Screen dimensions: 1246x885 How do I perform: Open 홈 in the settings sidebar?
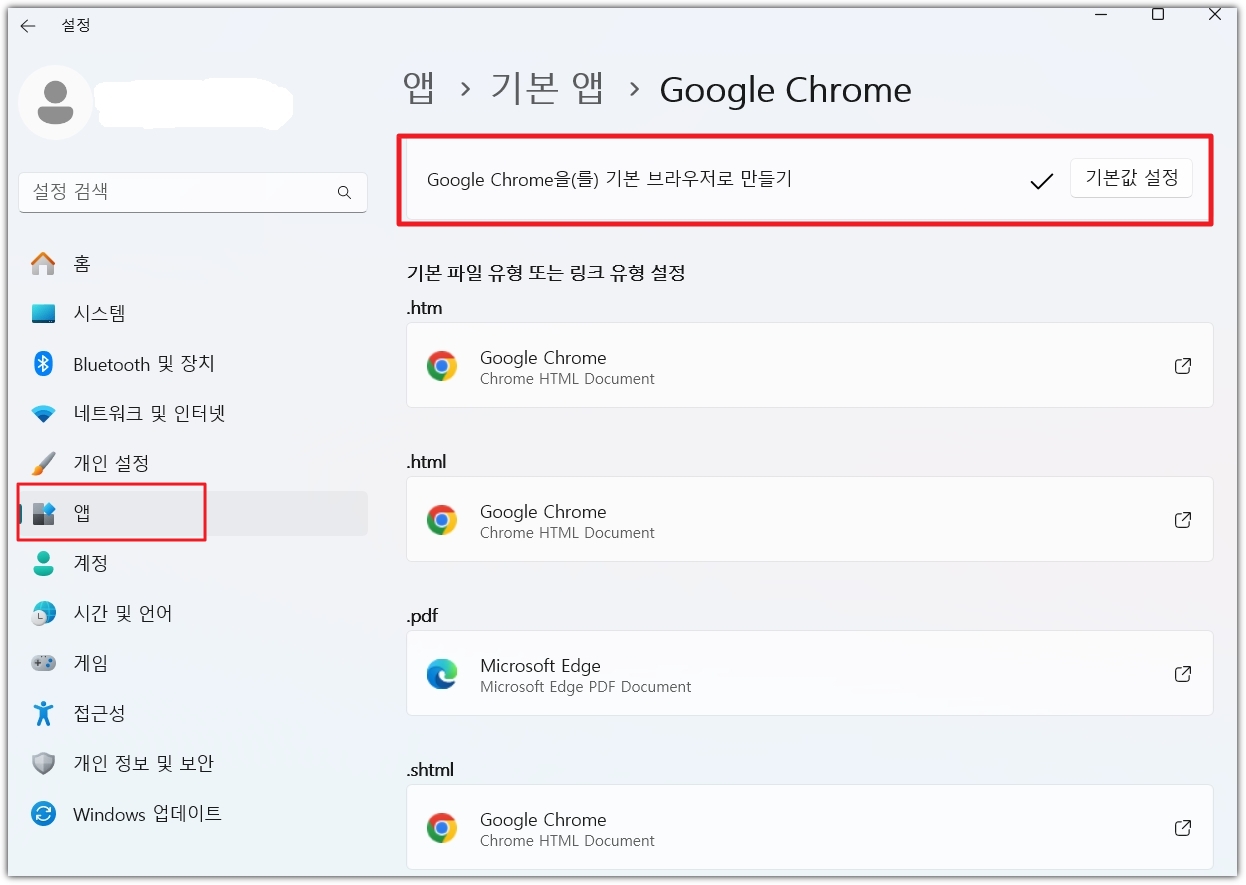193,264
